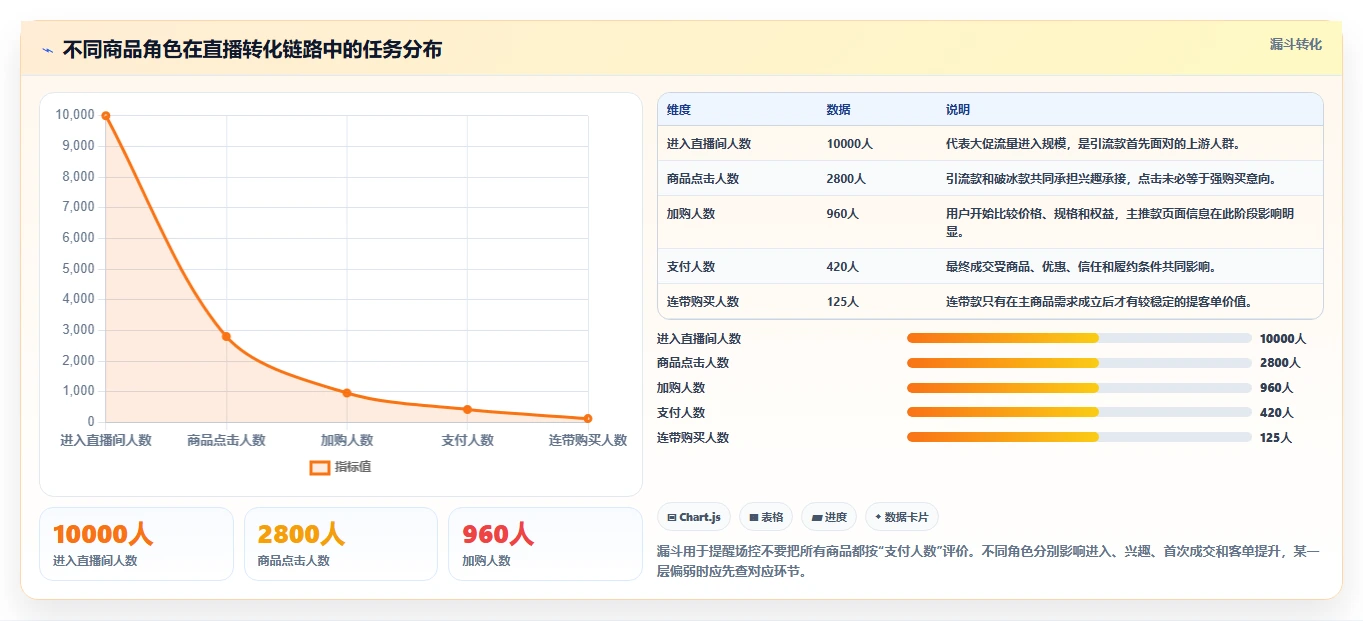The width and height of the screenshot is (1363, 621).
Task: Click the progress value 10000人
Action: tap(1283, 339)
